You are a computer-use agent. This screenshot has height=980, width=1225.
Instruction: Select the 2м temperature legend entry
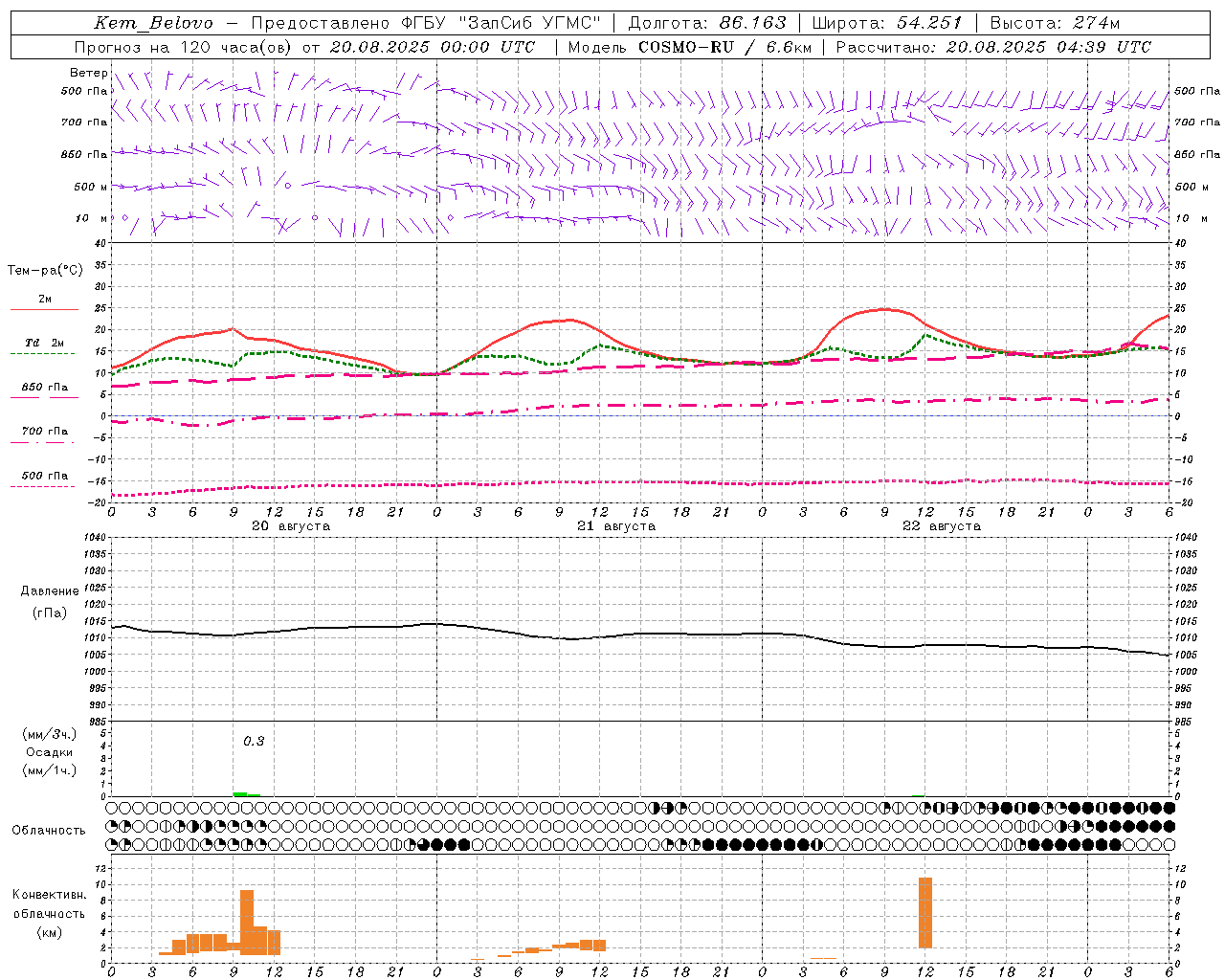(45, 300)
